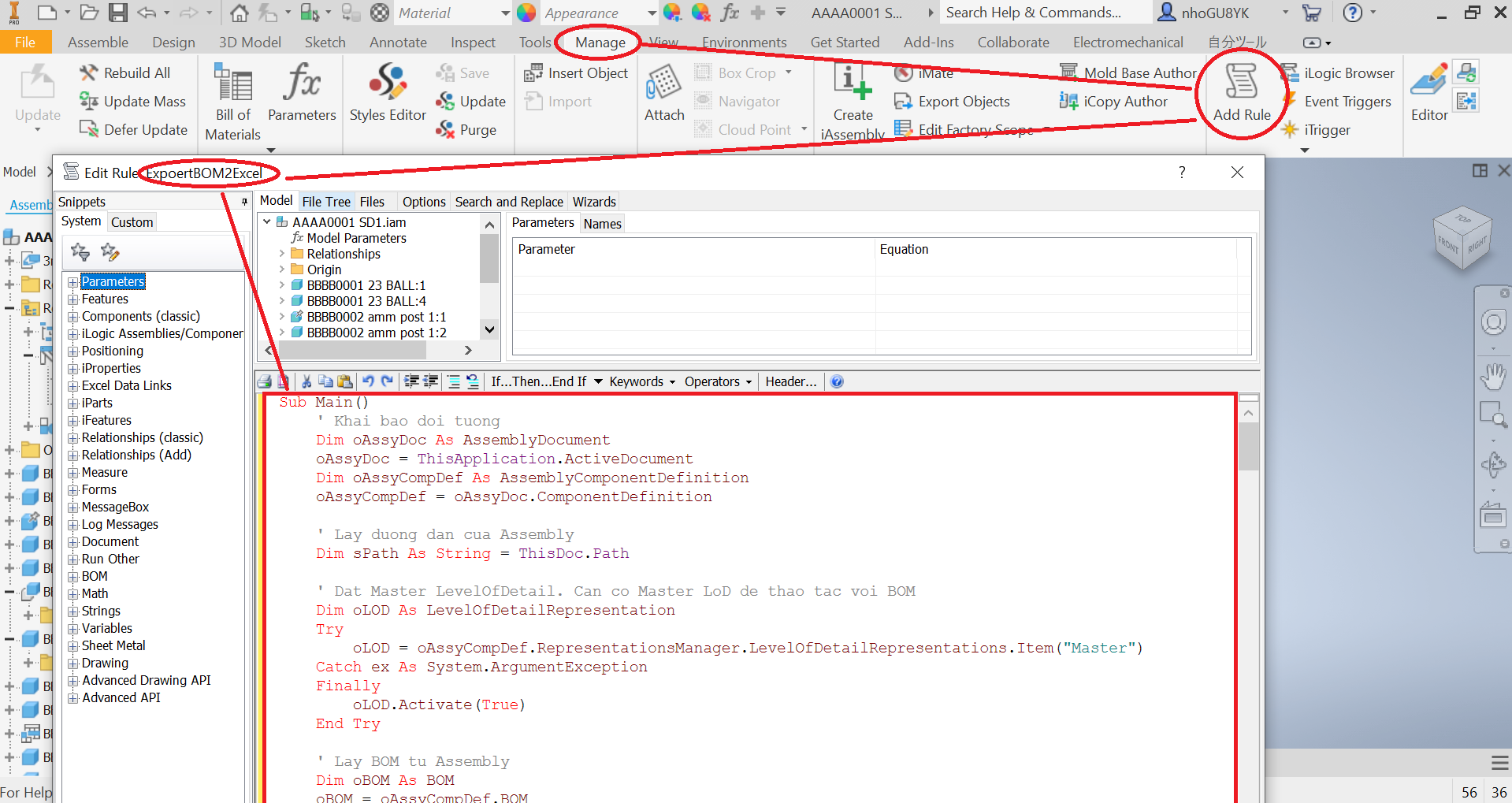Image resolution: width=1512 pixels, height=803 pixels.
Task: Click the Appearance color wheel icon
Action: [526, 13]
